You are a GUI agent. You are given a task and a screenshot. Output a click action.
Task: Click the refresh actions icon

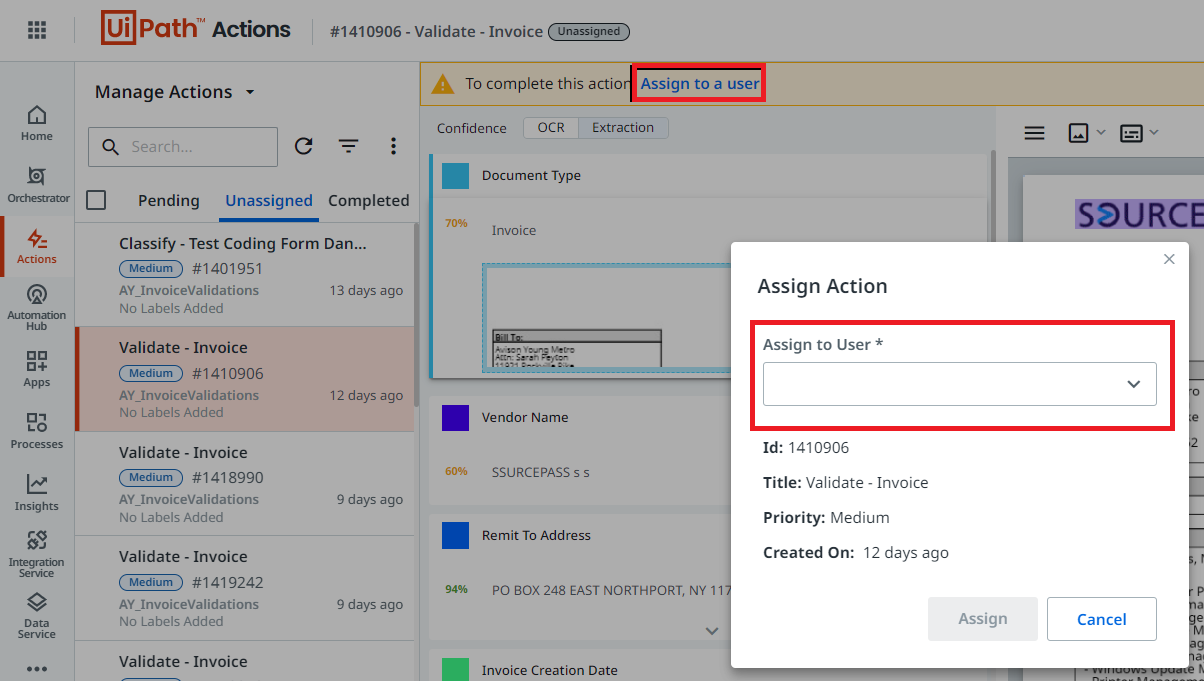[x=304, y=146]
